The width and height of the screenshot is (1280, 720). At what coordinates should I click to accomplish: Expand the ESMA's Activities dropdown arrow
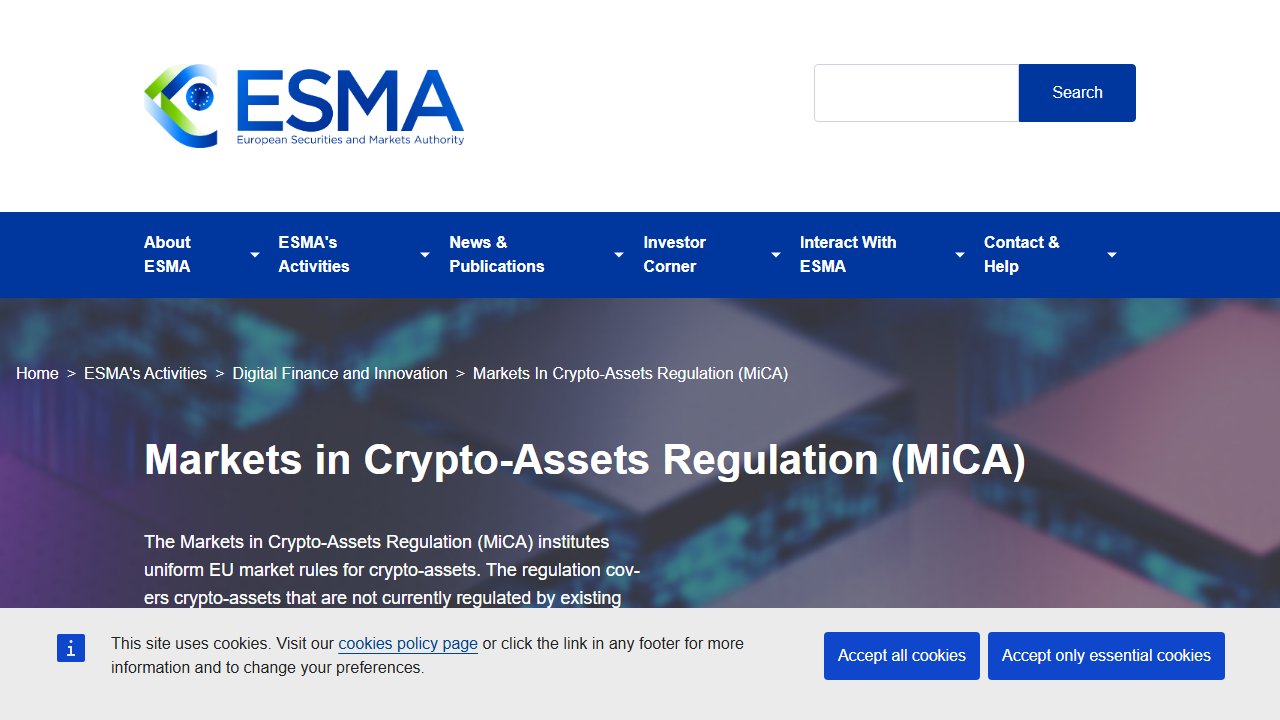pos(425,255)
